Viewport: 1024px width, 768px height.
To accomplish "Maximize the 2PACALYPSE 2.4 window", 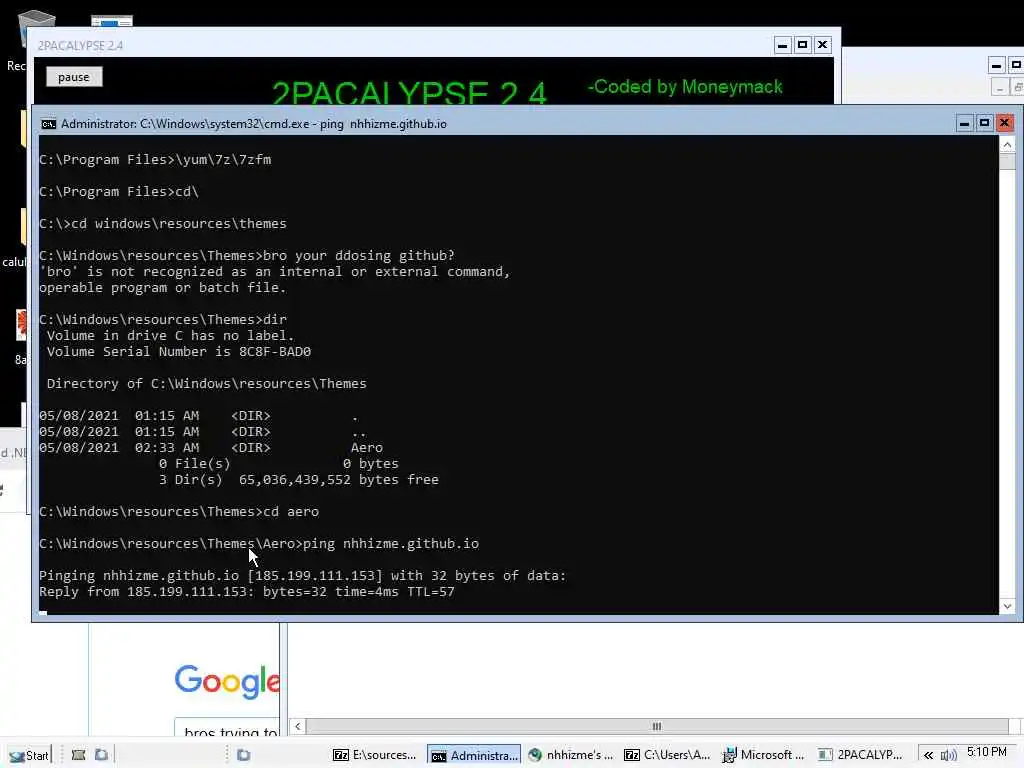I will [803, 45].
